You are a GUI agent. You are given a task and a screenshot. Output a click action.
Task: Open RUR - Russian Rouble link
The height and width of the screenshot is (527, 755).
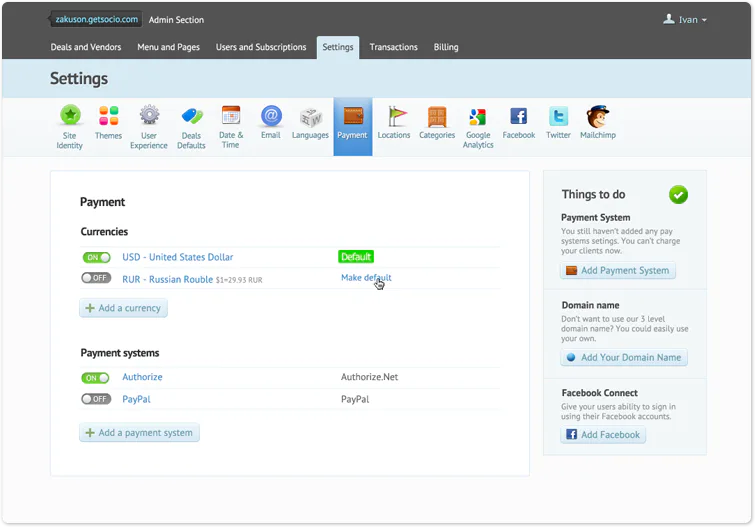[x=168, y=279]
